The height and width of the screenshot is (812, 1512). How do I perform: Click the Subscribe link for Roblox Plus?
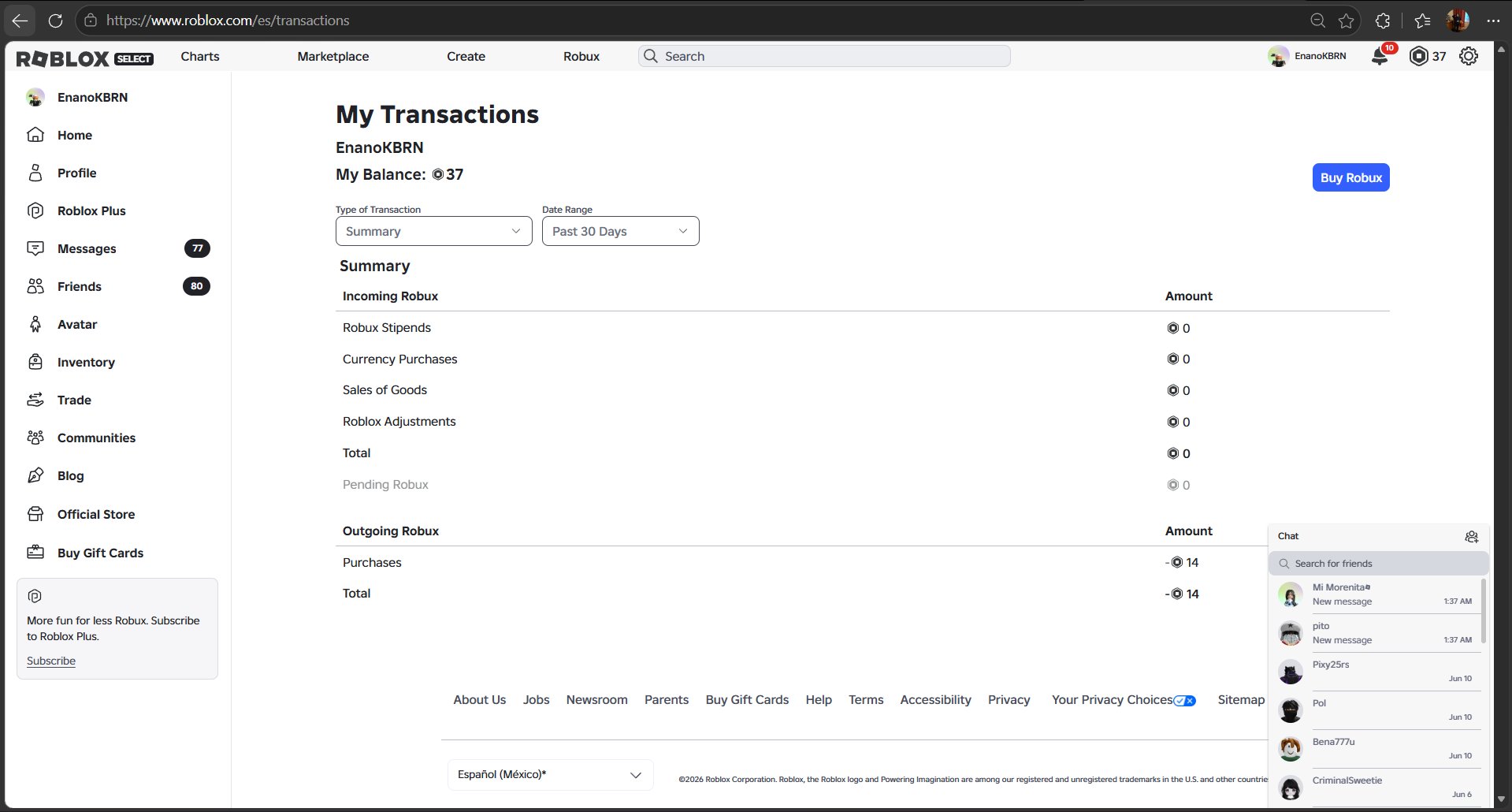[51, 661]
